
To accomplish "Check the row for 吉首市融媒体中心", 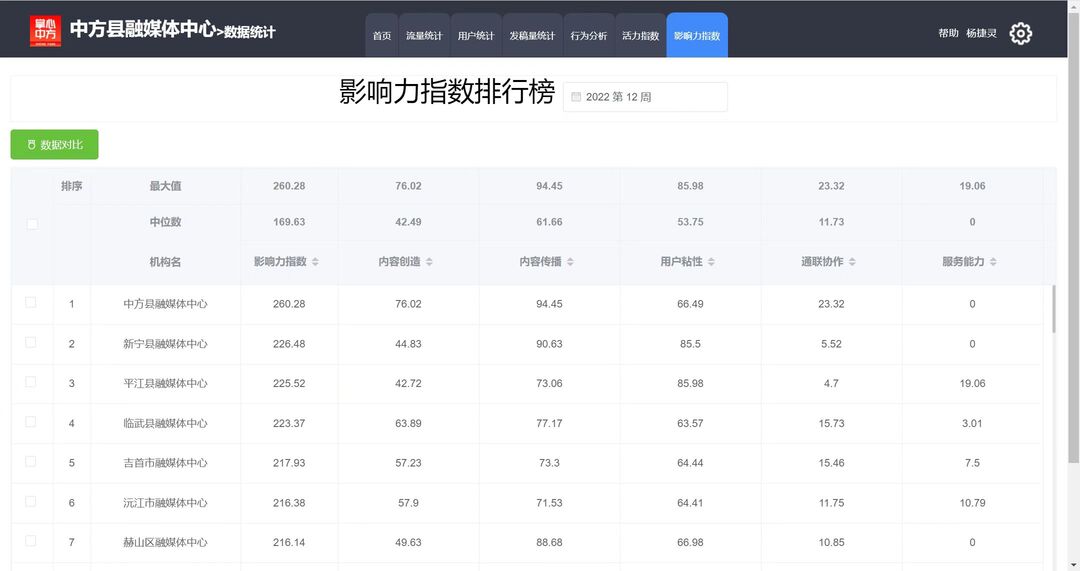I will point(30,461).
